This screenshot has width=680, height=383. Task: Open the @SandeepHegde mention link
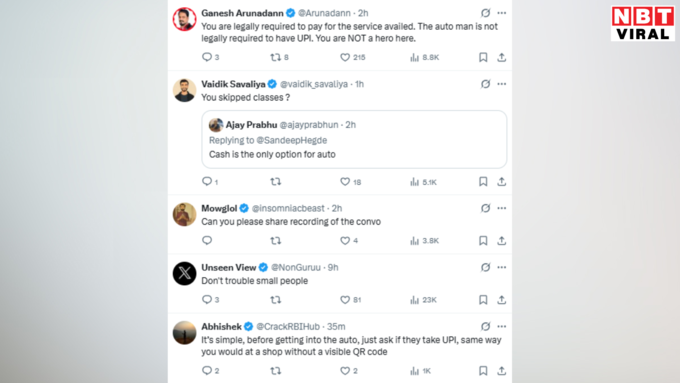coord(291,140)
